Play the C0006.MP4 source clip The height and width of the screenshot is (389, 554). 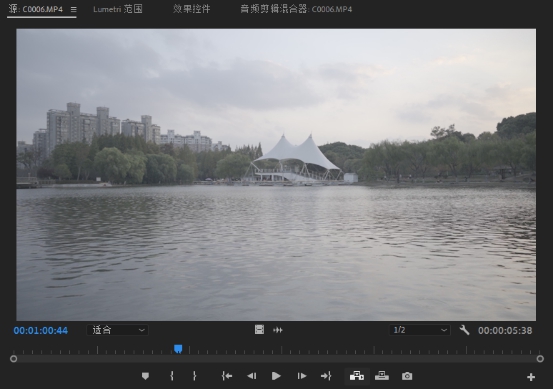276,376
